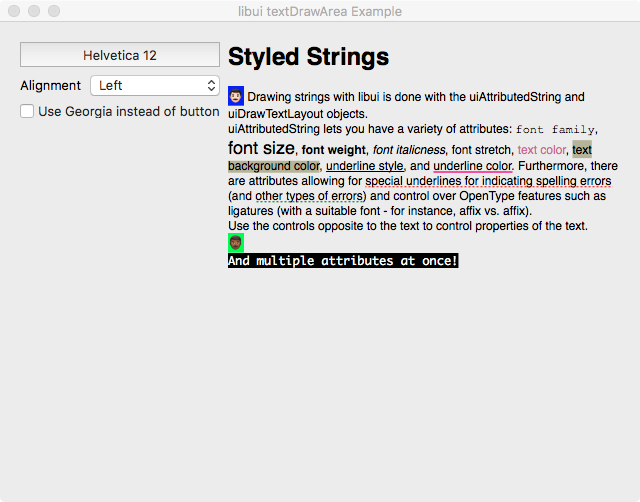
Task: Enable Use Georgia instead of button checkbox
Action: pyautogui.click(x=27, y=111)
